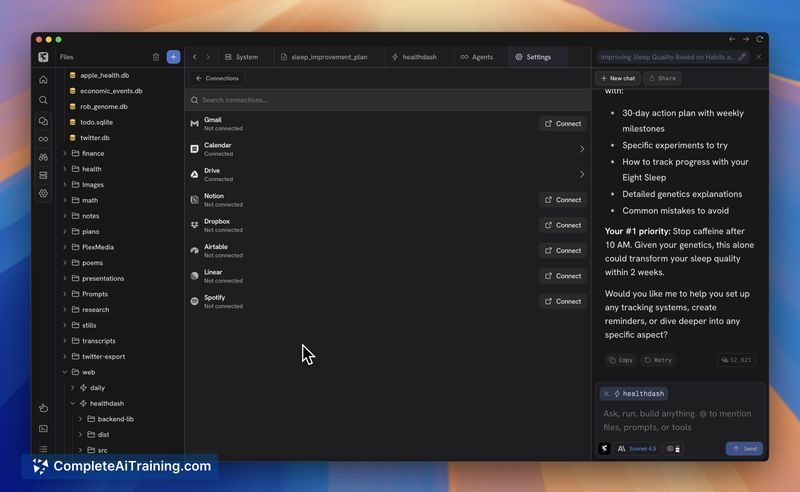
Task: Retry the assistant response
Action: coord(658,360)
